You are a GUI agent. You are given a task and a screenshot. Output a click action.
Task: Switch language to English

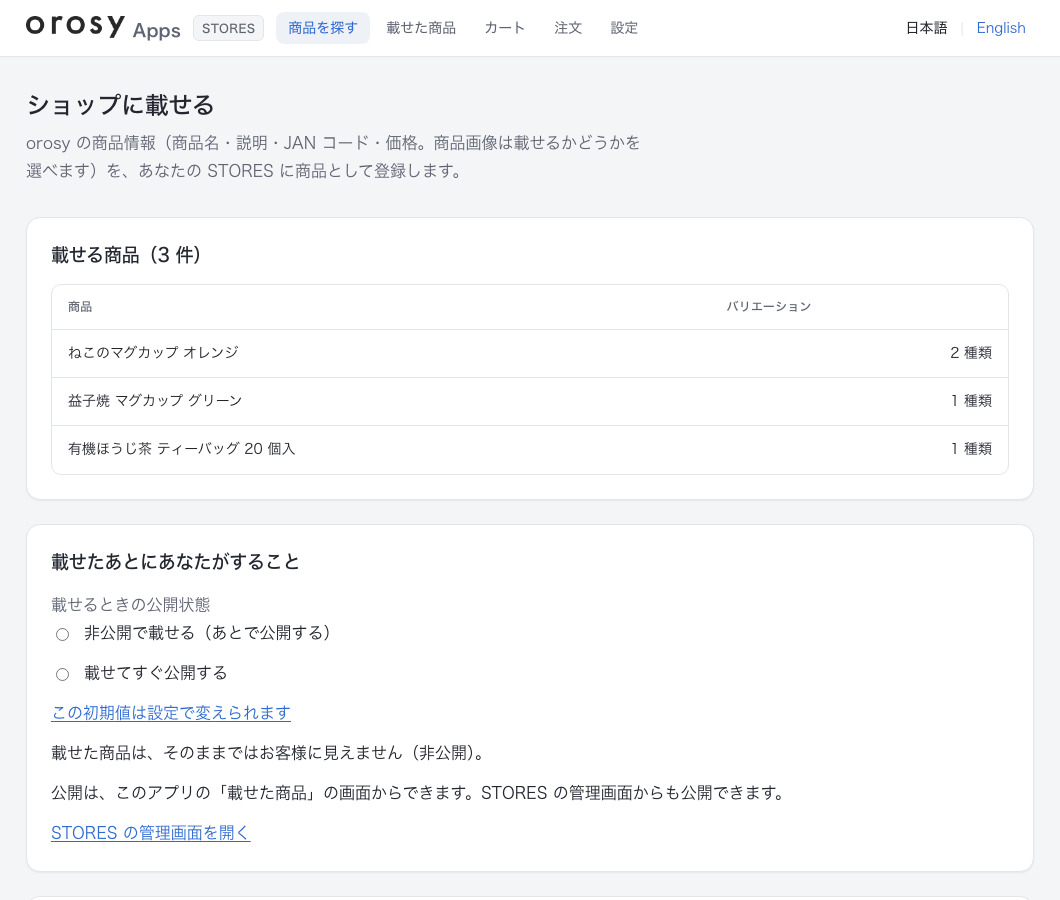pyautogui.click(x=1001, y=28)
